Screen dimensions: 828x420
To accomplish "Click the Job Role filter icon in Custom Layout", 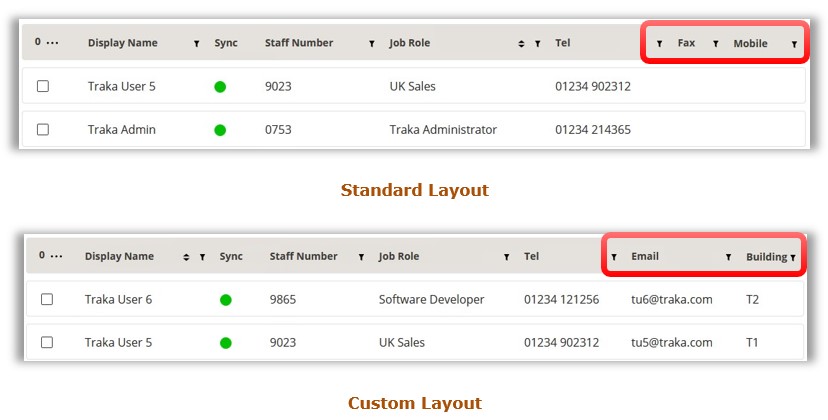I will coord(507,257).
